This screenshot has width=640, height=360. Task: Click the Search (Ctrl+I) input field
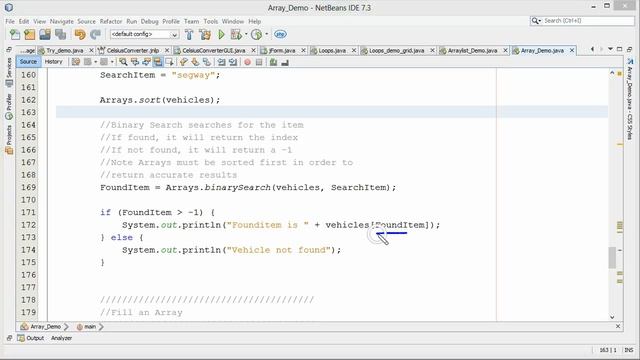[587, 20]
